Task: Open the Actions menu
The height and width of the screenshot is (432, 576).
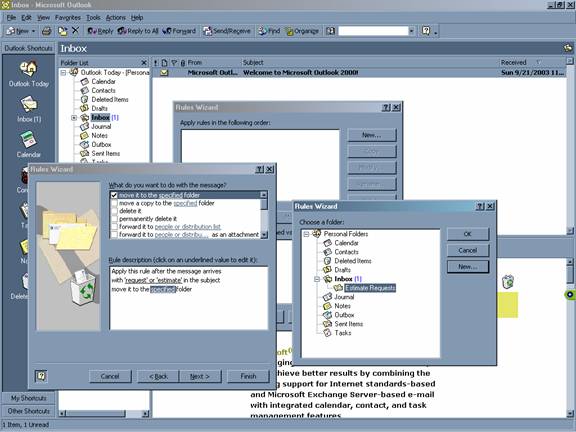Action: (115, 17)
